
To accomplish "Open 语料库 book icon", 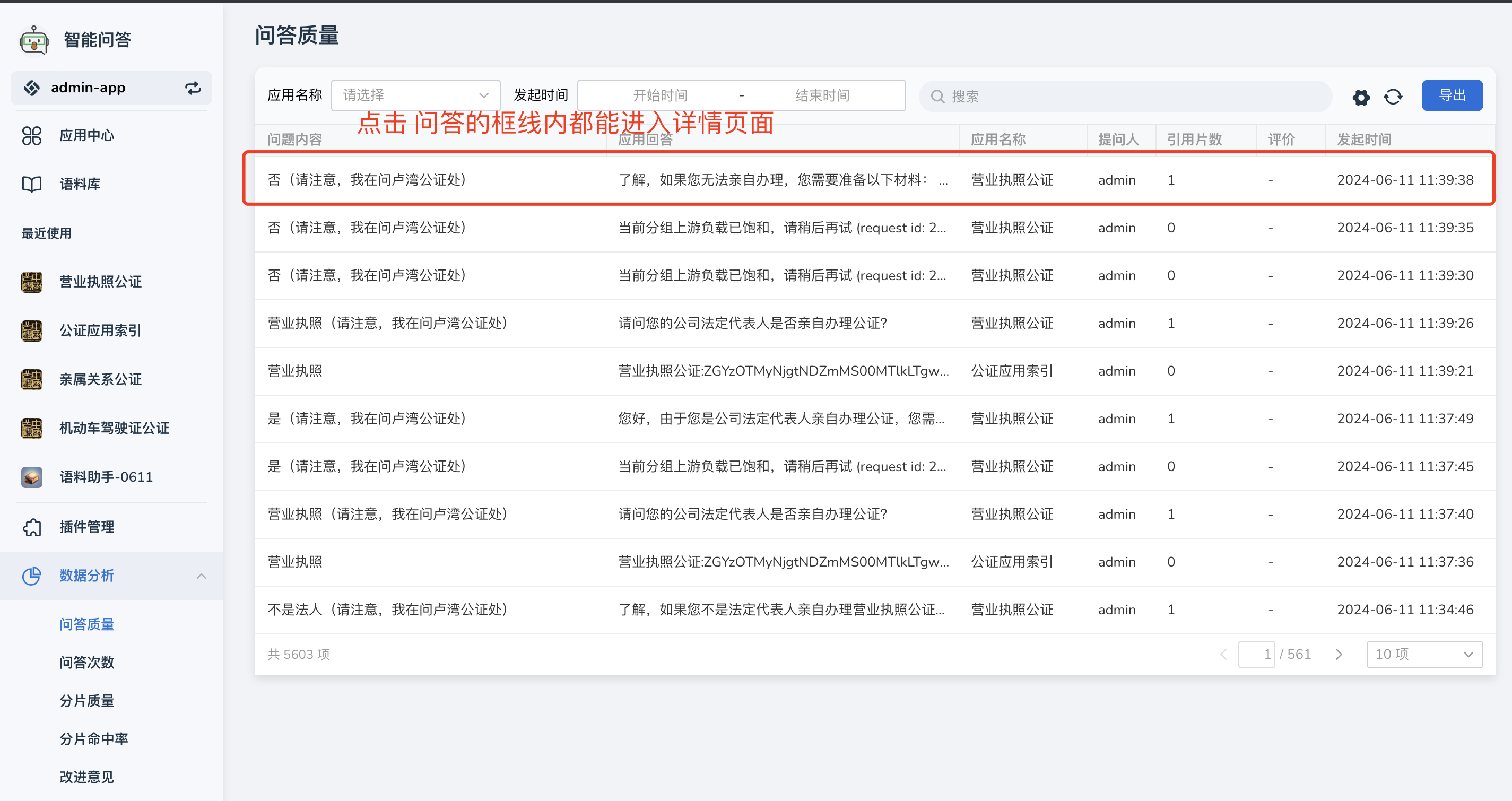I will pyautogui.click(x=32, y=184).
